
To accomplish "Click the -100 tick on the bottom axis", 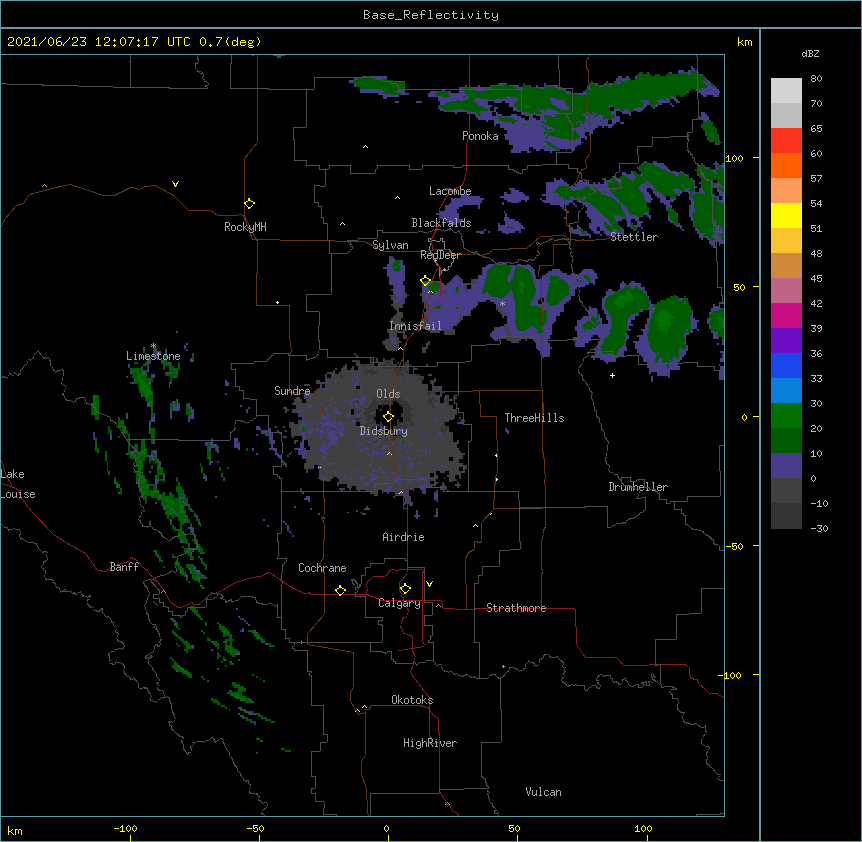I will (x=126, y=829).
